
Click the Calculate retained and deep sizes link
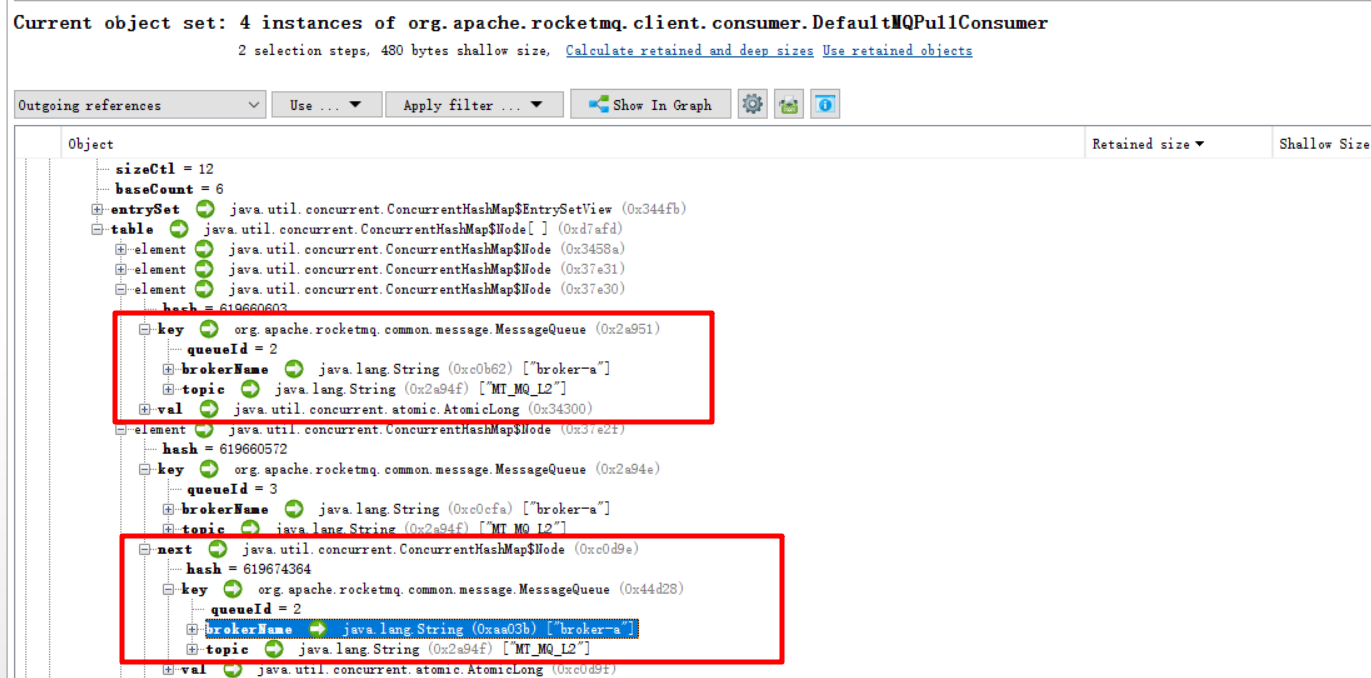tap(689, 50)
